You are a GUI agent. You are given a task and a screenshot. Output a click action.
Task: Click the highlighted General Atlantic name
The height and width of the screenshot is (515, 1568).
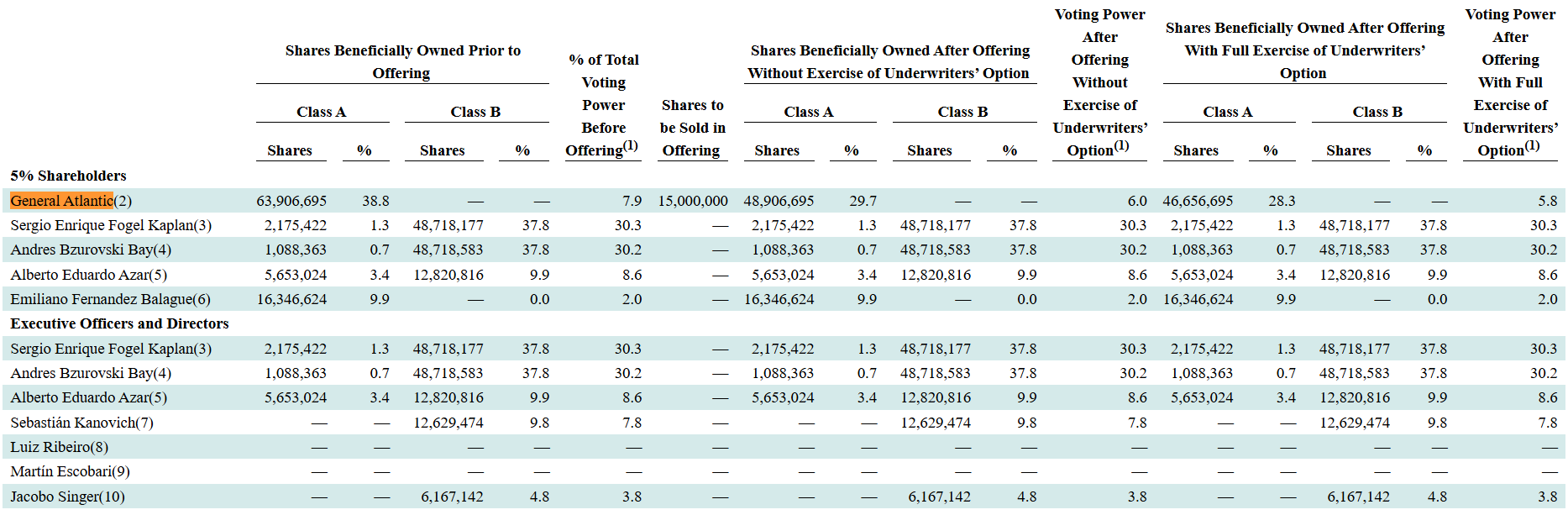coord(61,201)
